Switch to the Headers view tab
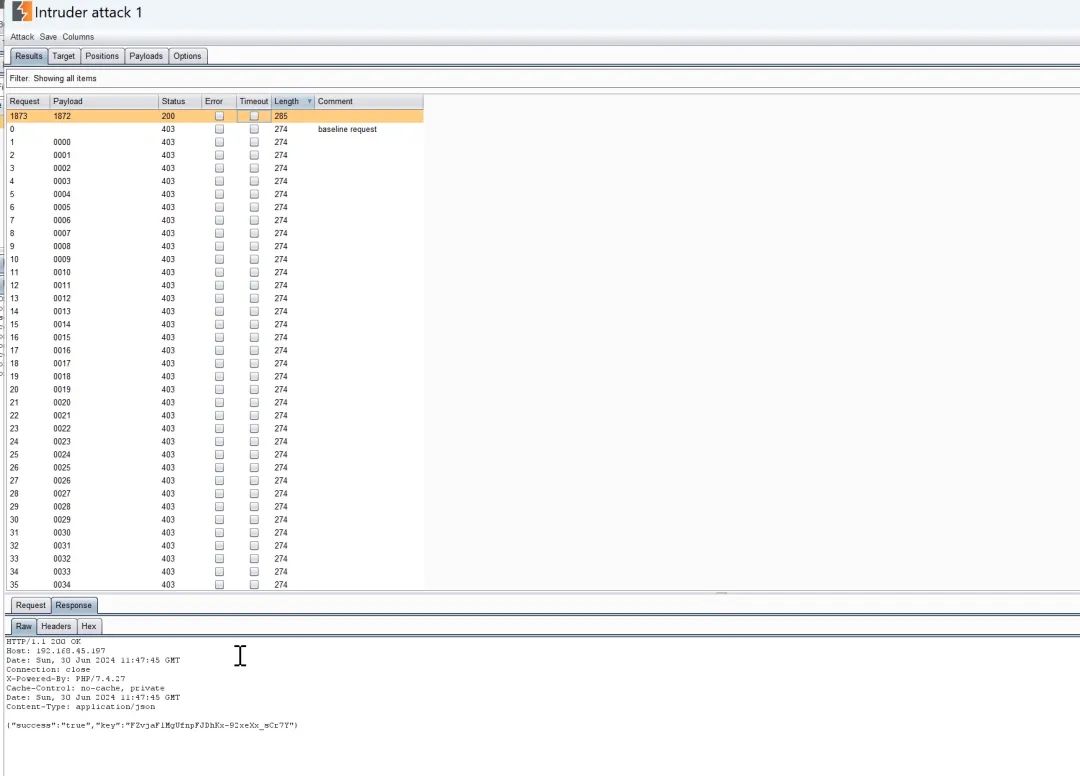This screenshot has height=776, width=1080. [x=56, y=627]
